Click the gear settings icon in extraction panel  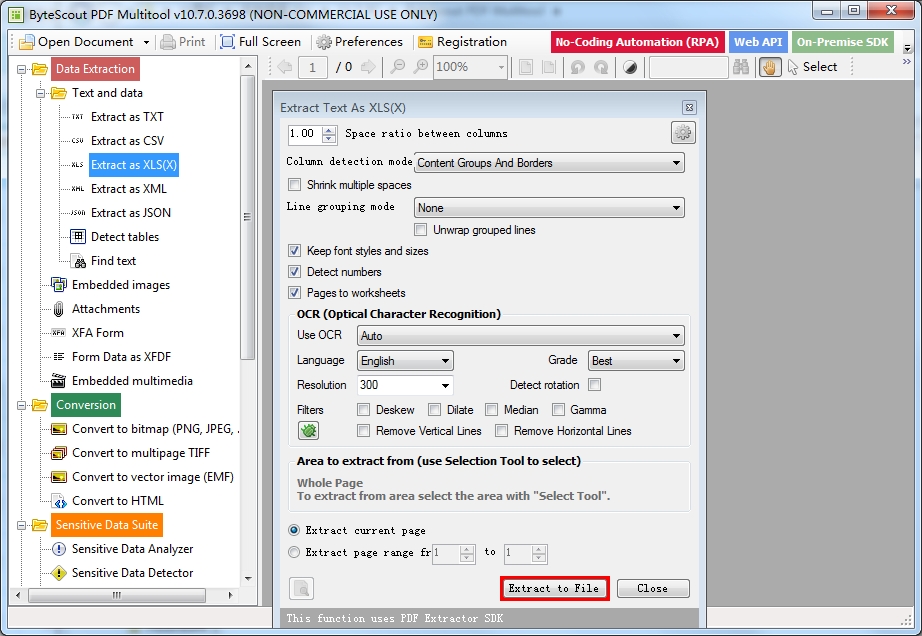[x=683, y=133]
